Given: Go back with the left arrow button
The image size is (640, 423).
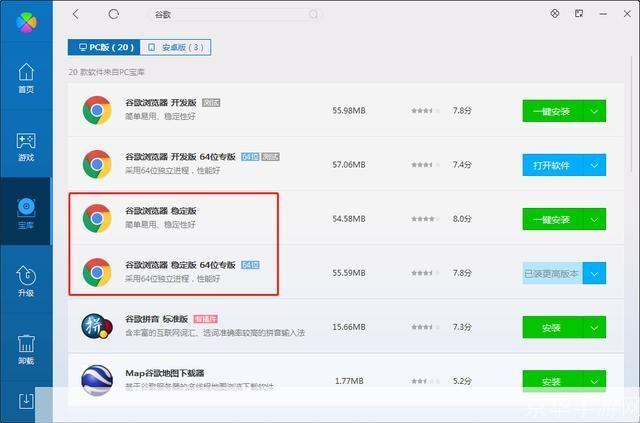Looking at the screenshot, I should point(76,14).
